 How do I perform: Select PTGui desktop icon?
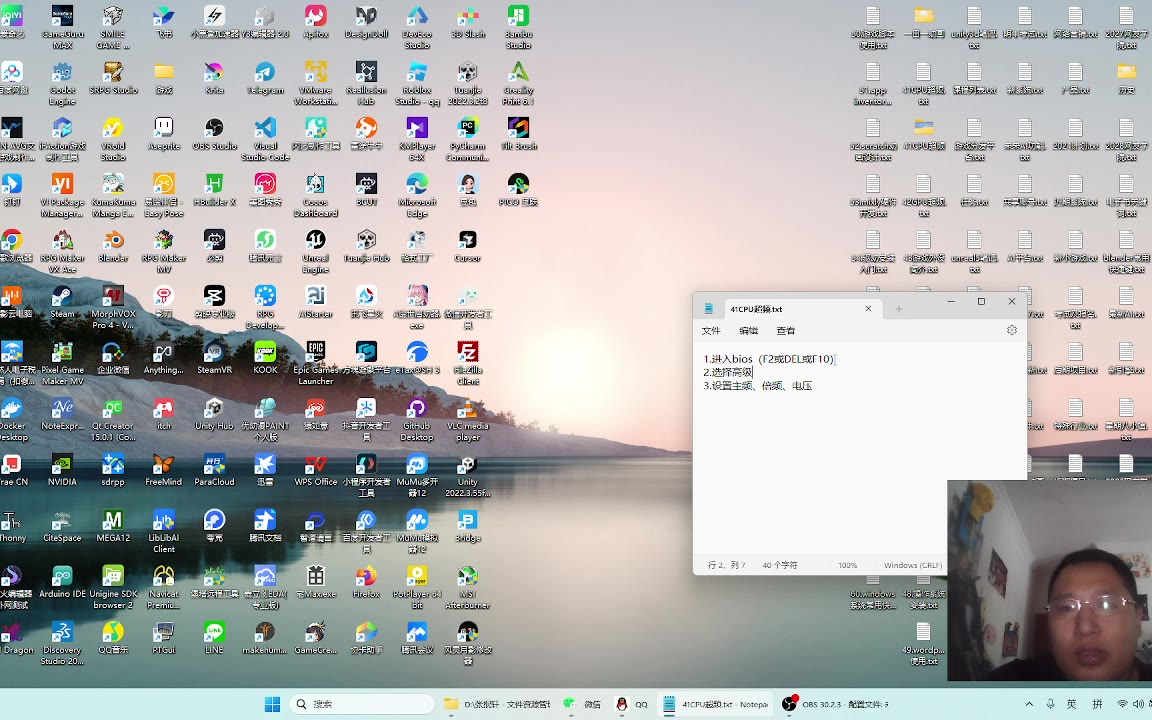[163, 638]
